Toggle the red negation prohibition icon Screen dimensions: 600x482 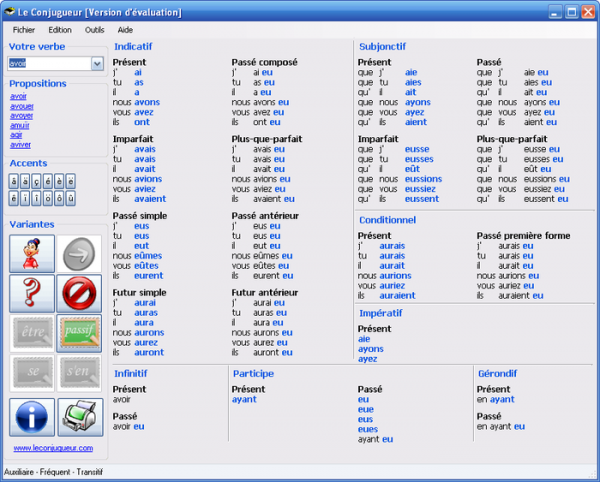[77, 293]
